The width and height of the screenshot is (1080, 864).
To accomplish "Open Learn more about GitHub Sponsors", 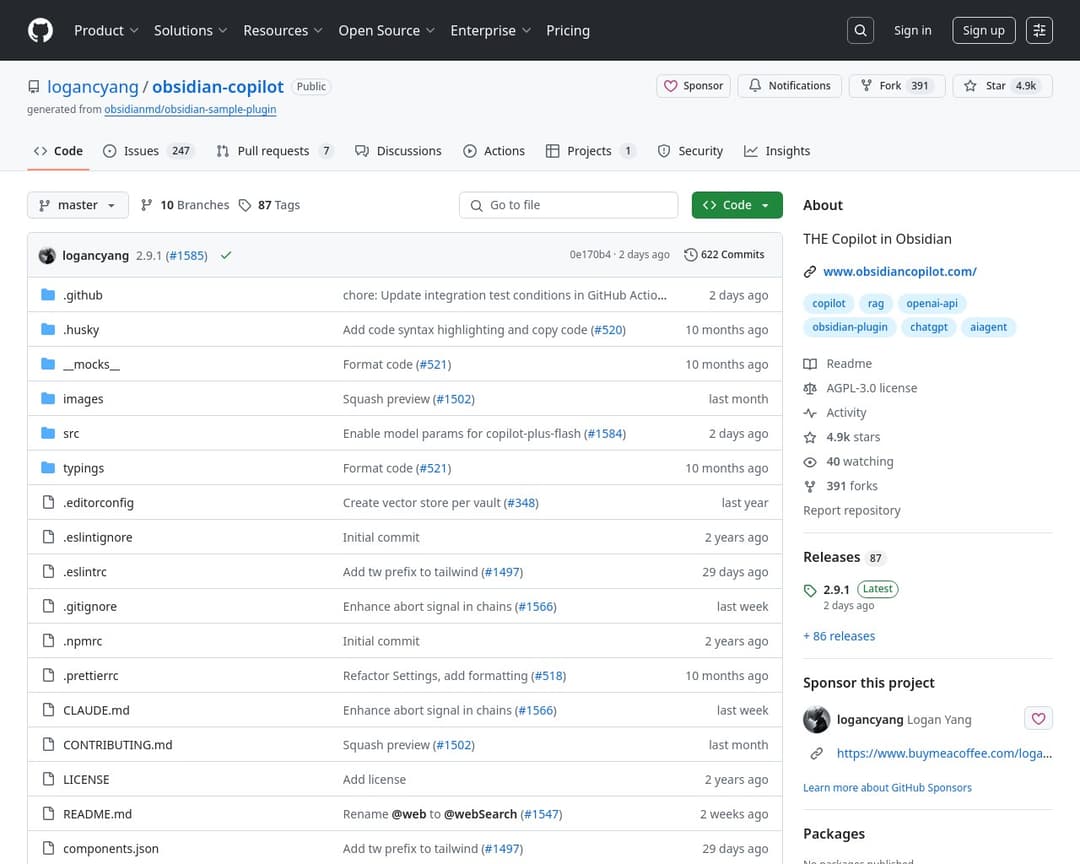I will click(887, 788).
